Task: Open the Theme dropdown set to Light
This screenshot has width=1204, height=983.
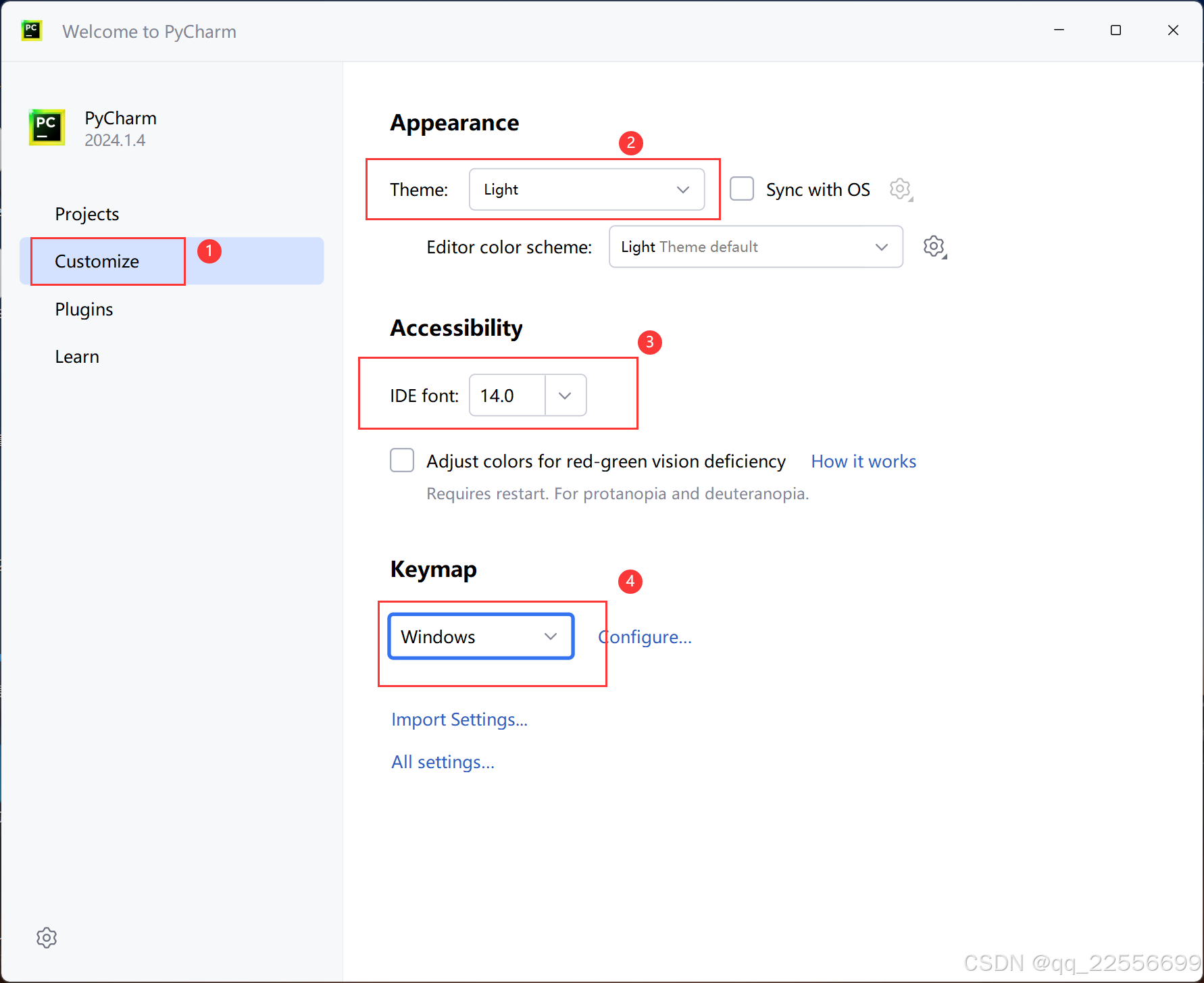Action: point(586,189)
